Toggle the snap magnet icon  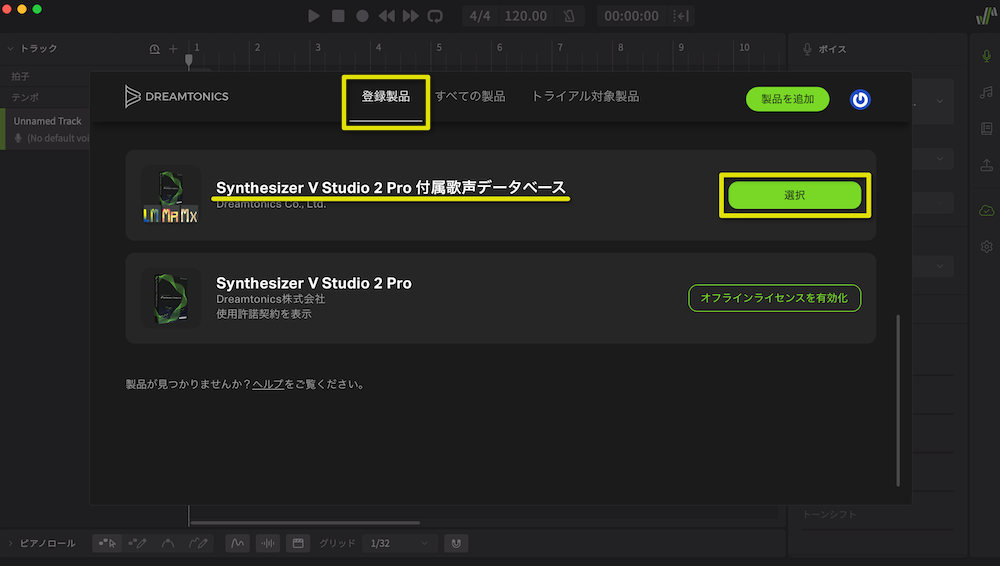(x=456, y=544)
